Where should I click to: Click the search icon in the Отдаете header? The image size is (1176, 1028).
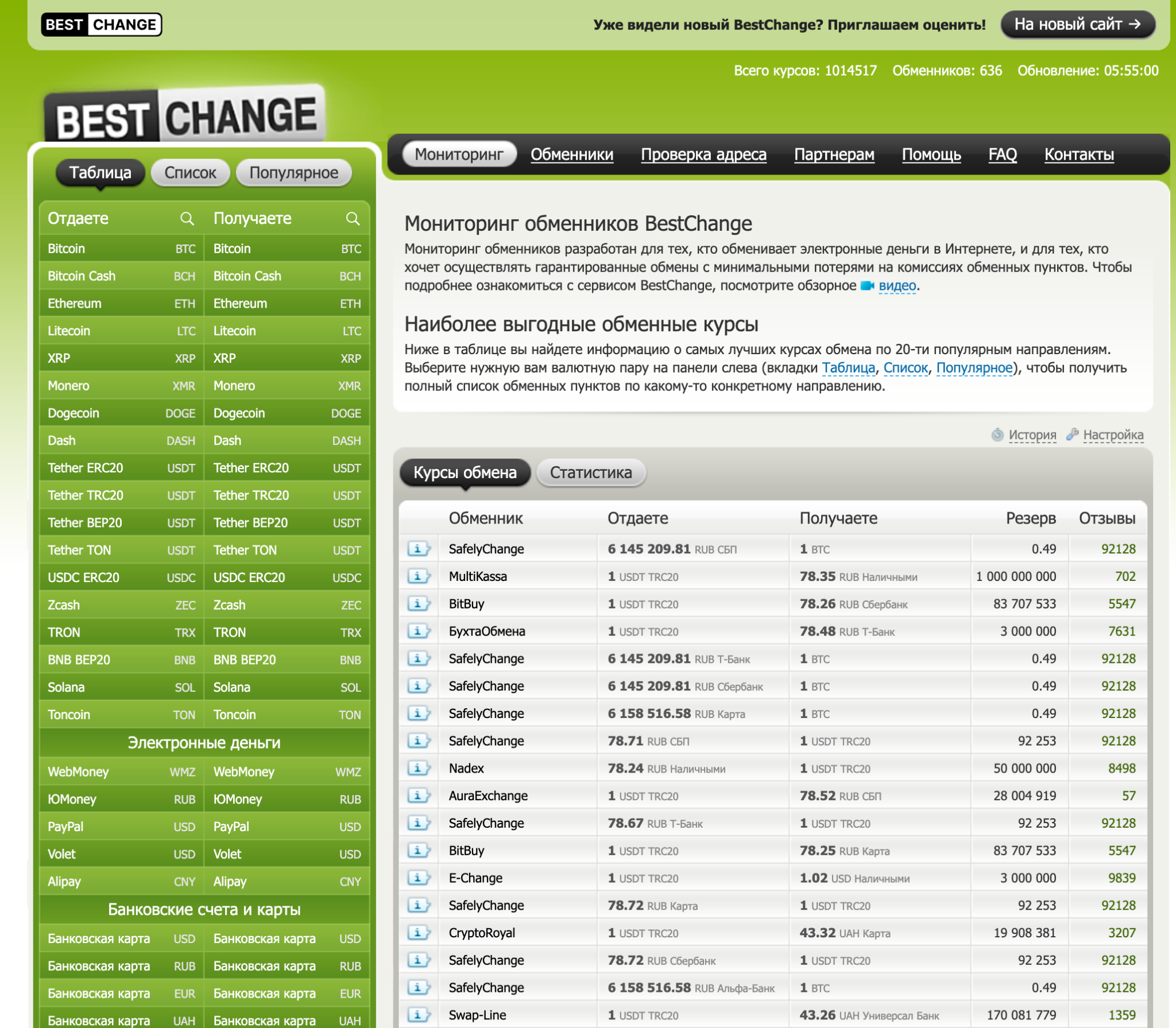pos(187,219)
